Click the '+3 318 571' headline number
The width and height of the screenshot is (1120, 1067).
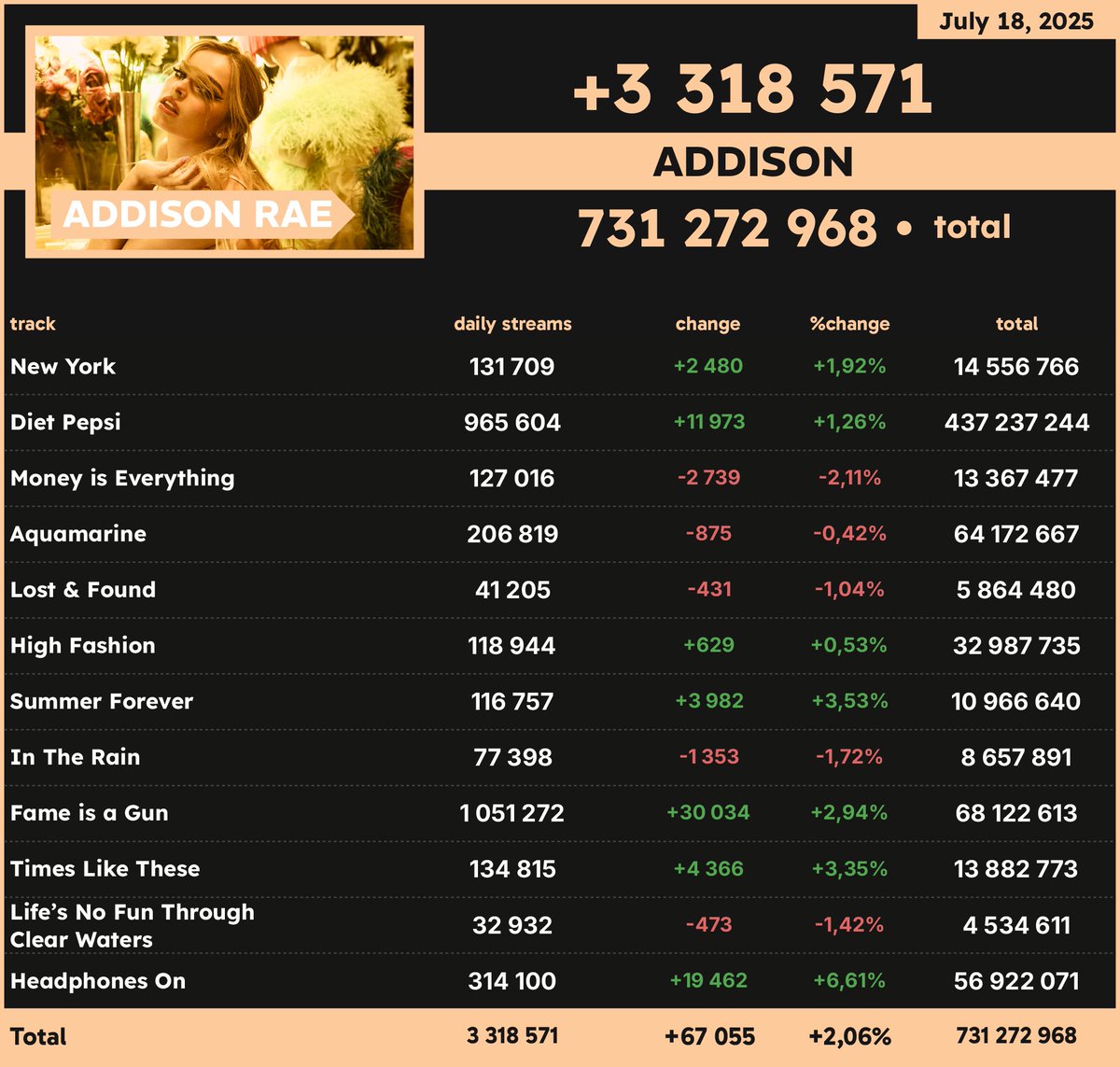(x=752, y=90)
